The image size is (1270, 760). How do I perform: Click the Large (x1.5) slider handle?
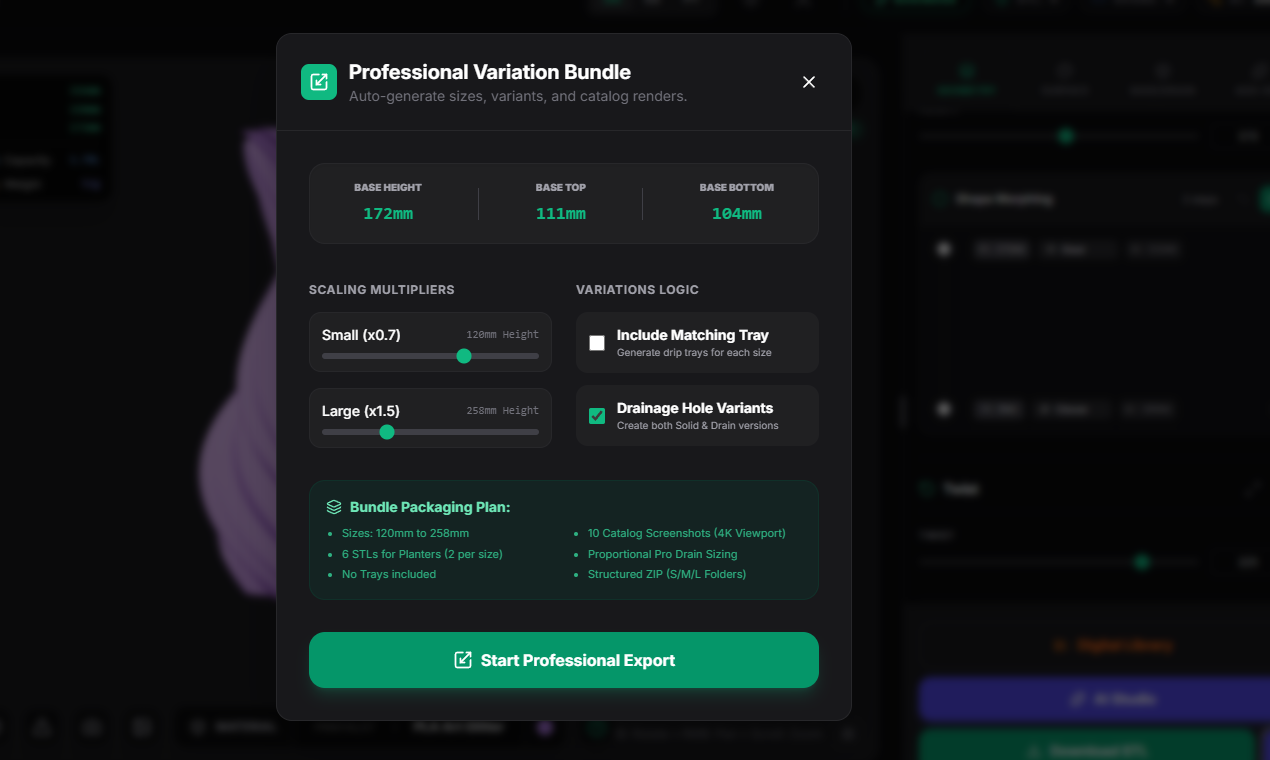point(387,432)
